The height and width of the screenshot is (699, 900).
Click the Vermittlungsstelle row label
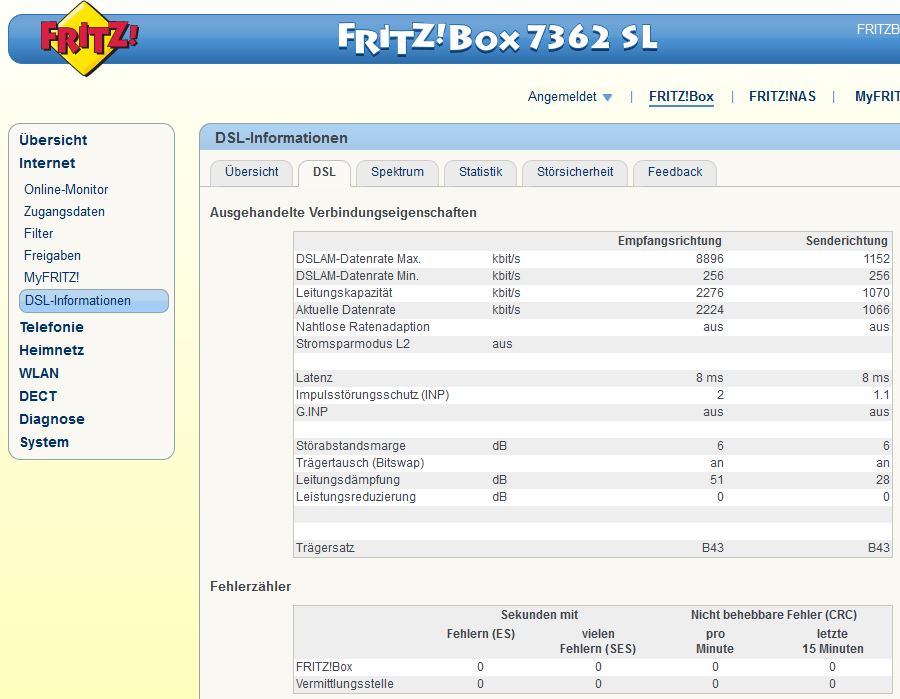[344, 684]
